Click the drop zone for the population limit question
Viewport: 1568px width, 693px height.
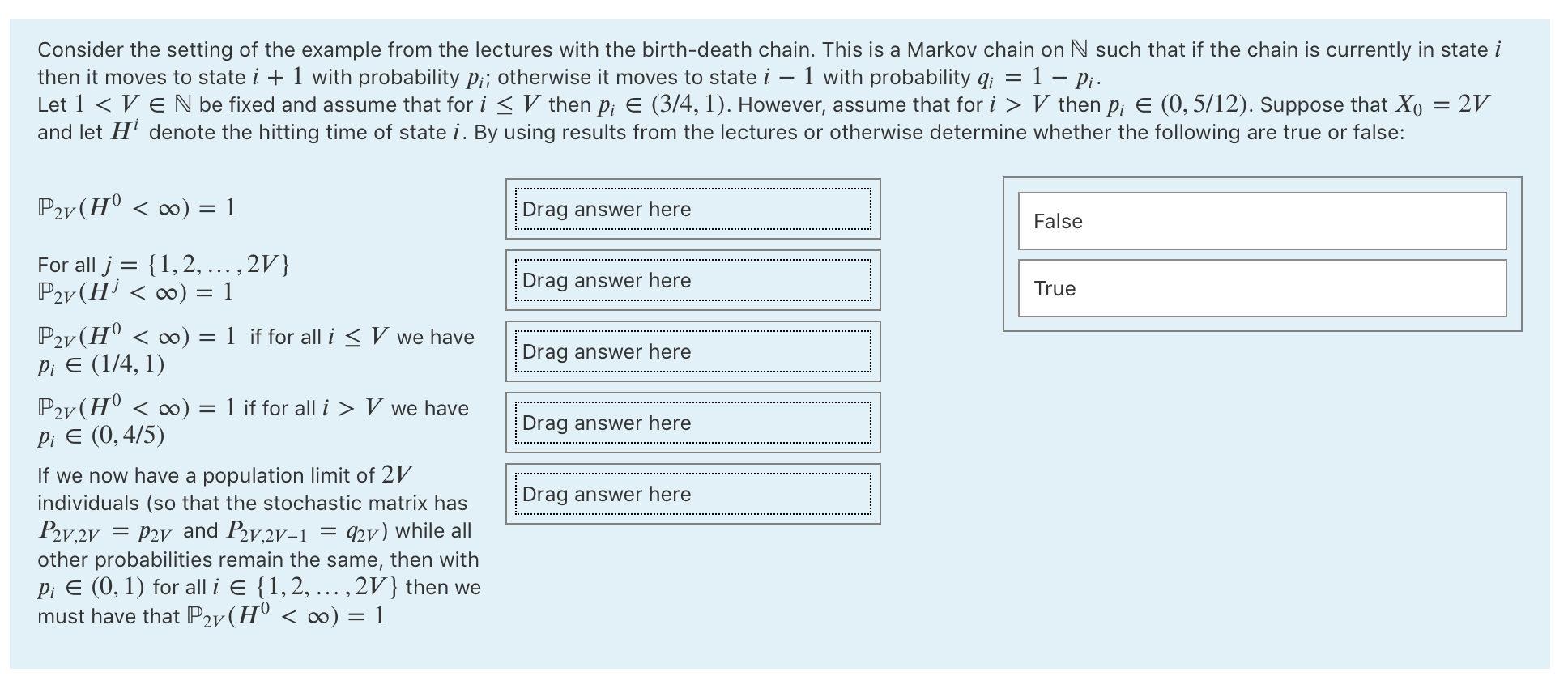pyautogui.click(x=691, y=494)
